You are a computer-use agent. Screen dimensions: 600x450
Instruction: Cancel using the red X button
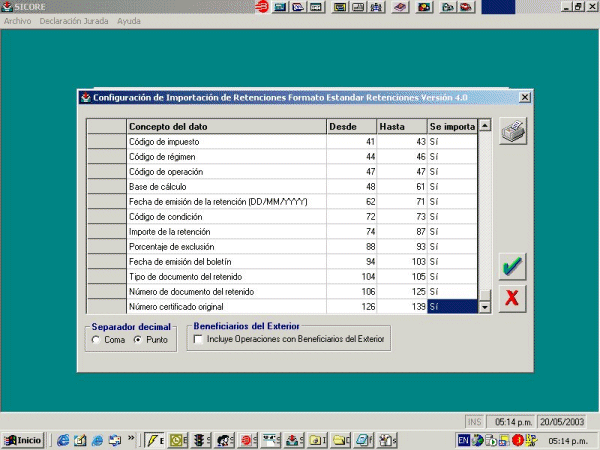(513, 297)
